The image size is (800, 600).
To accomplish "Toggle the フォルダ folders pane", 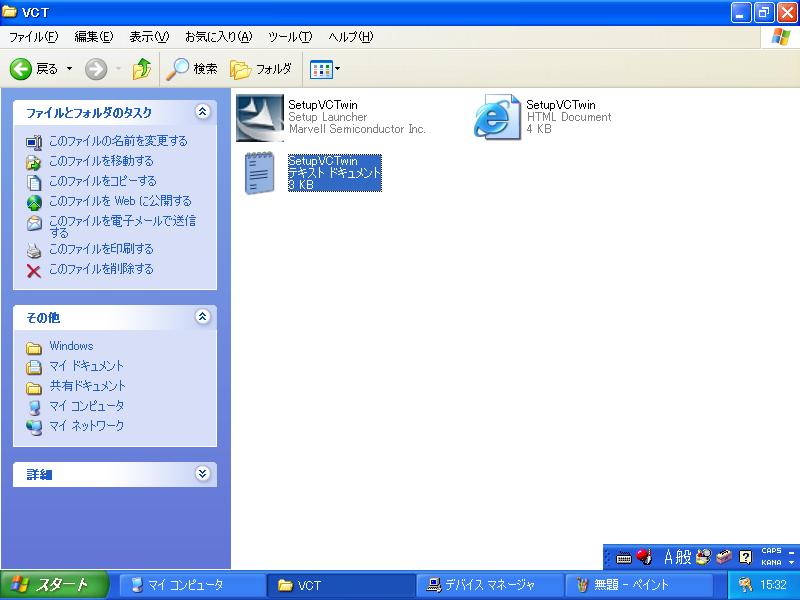I will pyautogui.click(x=261, y=69).
